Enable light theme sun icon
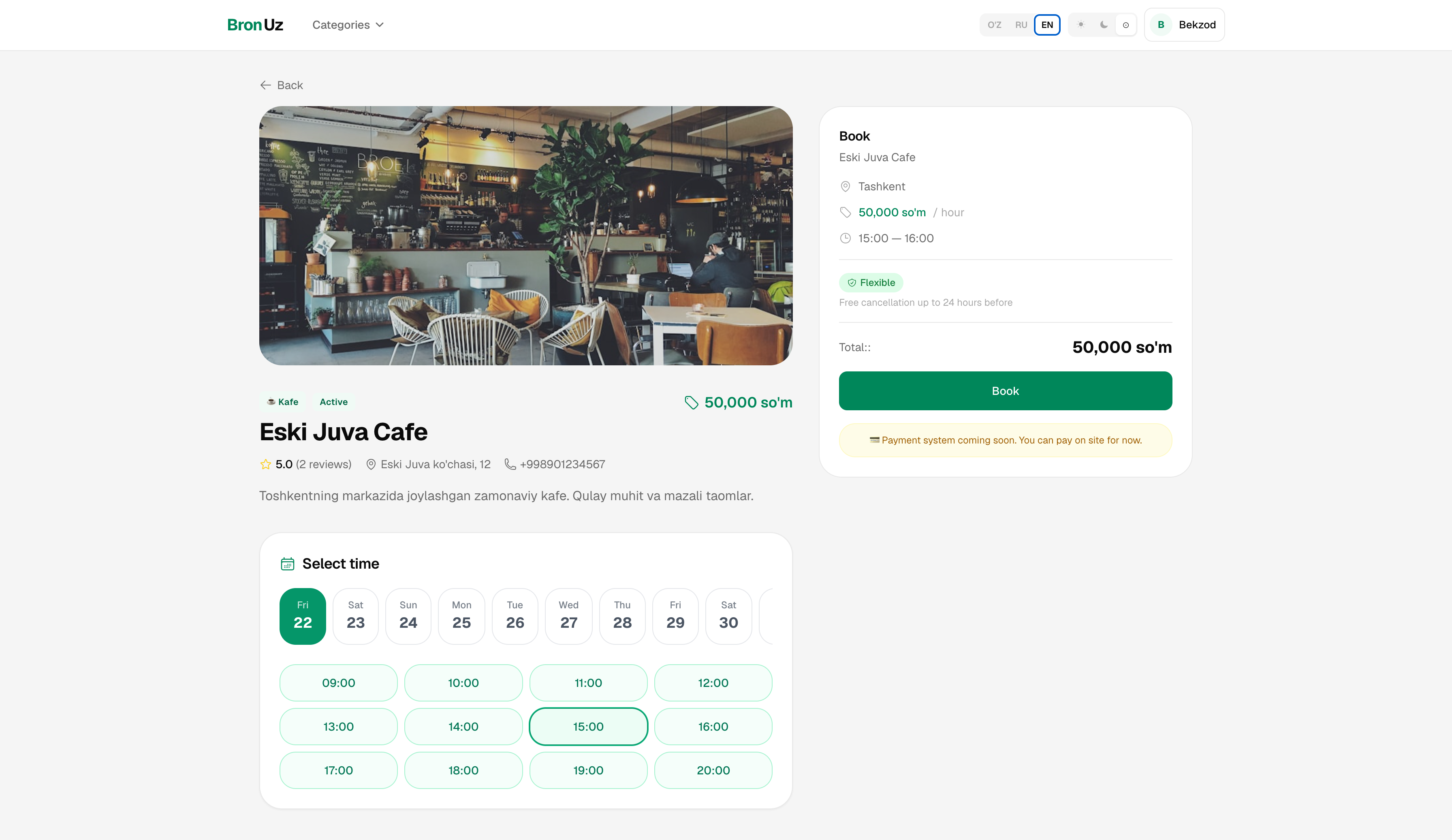The image size is (1452, 840). (x=1081, y=25)
